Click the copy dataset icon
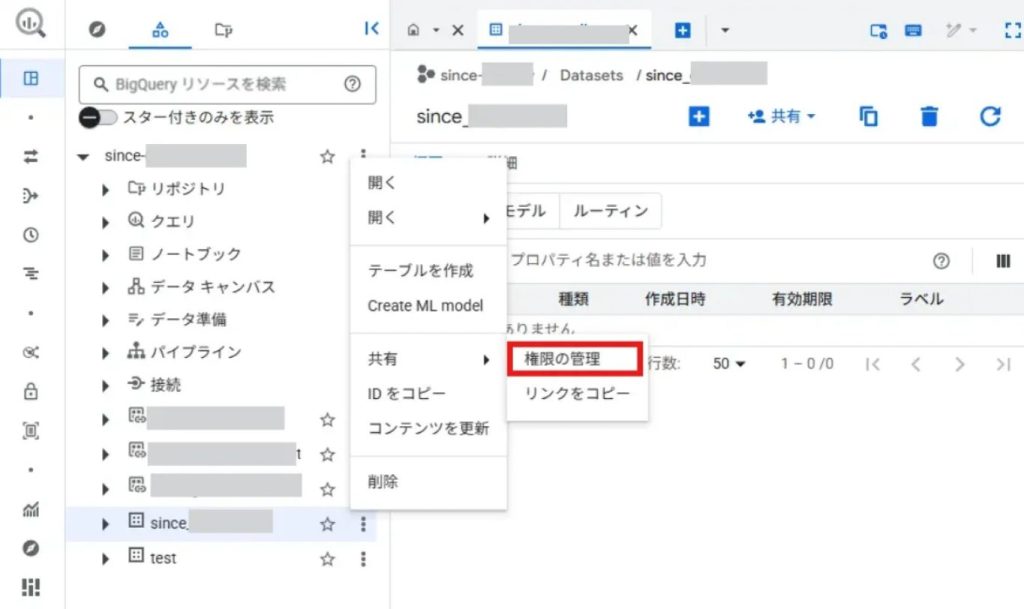The image size is (1024, 609). click(869, 117)
